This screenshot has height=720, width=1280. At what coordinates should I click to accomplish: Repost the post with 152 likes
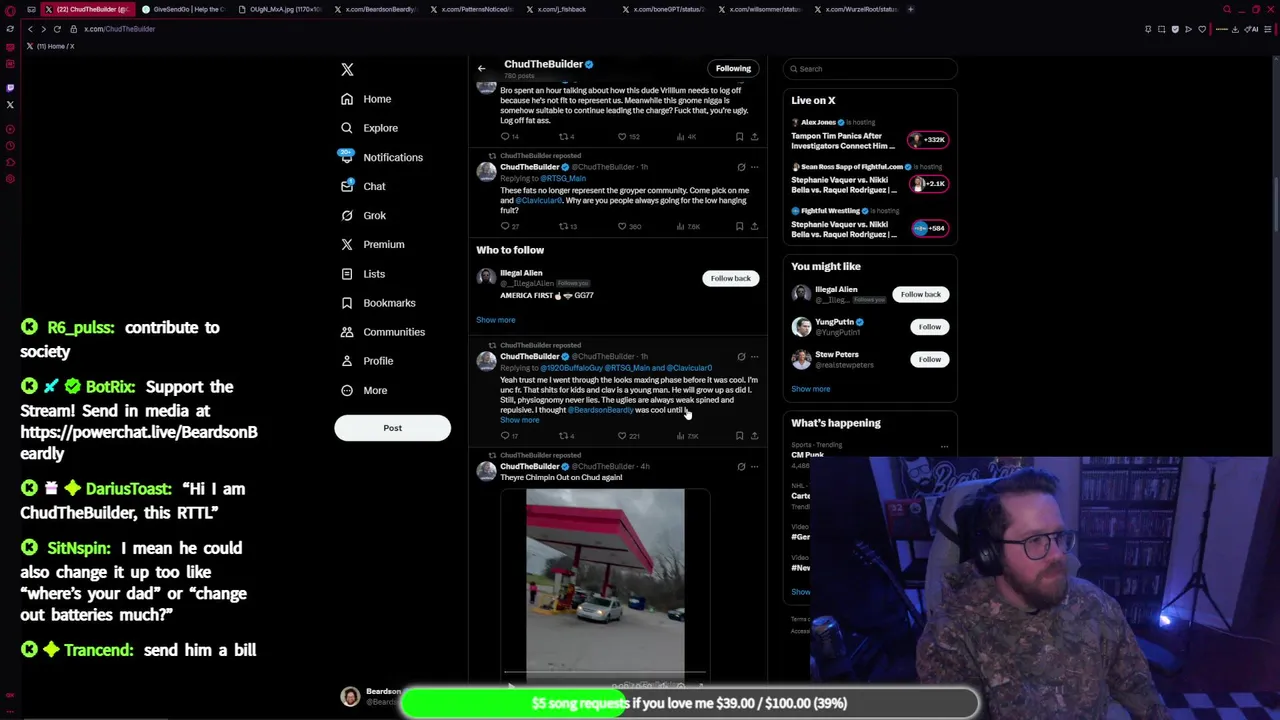tap(567, 136)
